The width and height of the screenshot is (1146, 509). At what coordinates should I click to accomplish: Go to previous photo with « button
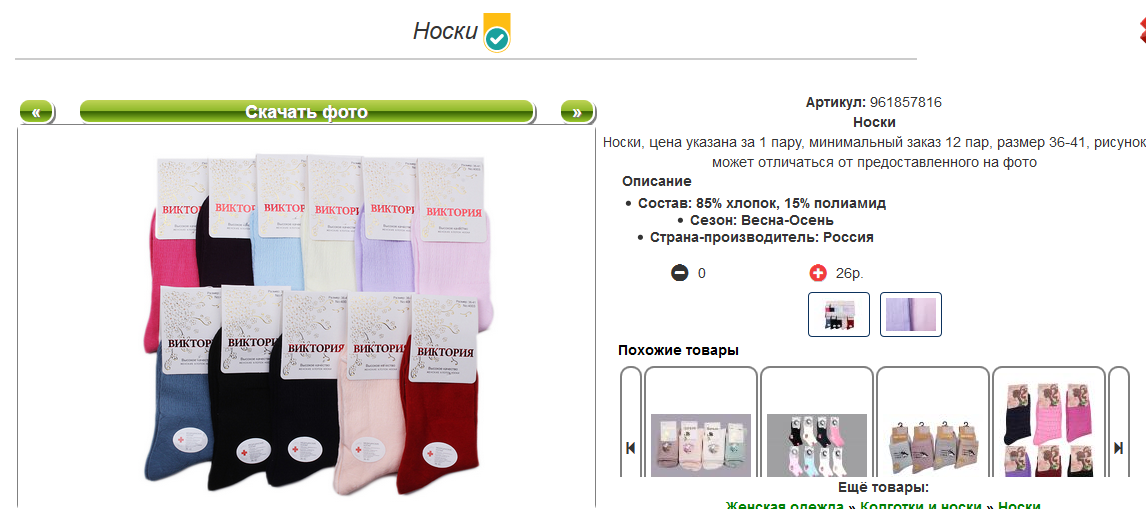(37, 112)
